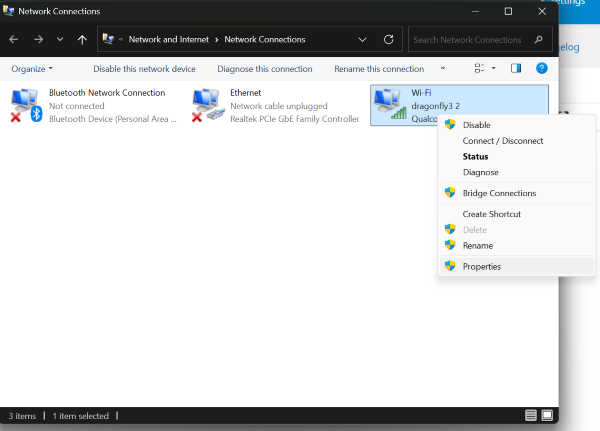This screenshot has height=431, width=600.
Task: Click the Up one level arrow
Action: coord(82,40)
